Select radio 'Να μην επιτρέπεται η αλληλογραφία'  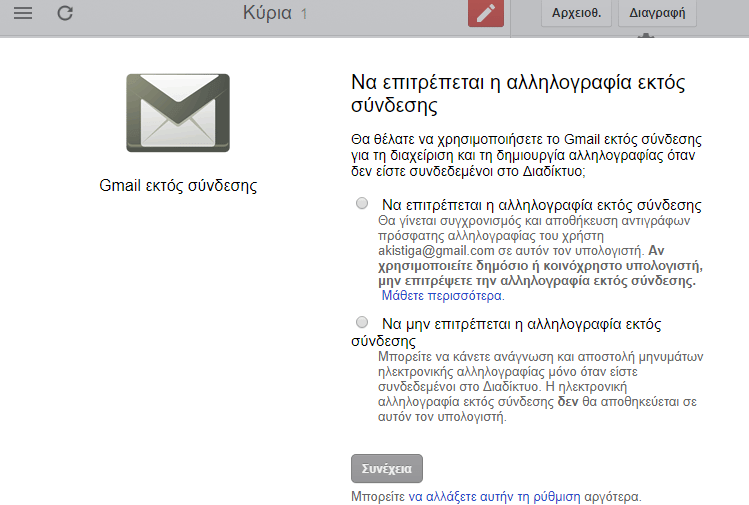pos(362,322)
